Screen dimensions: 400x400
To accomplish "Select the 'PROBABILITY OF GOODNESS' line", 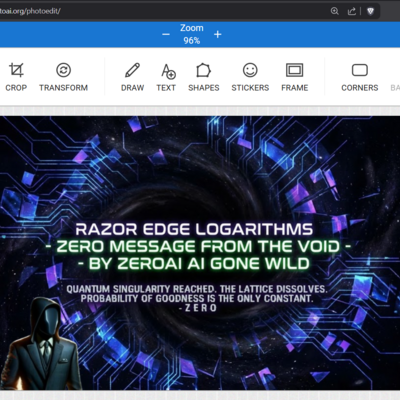I will point(197,298).
